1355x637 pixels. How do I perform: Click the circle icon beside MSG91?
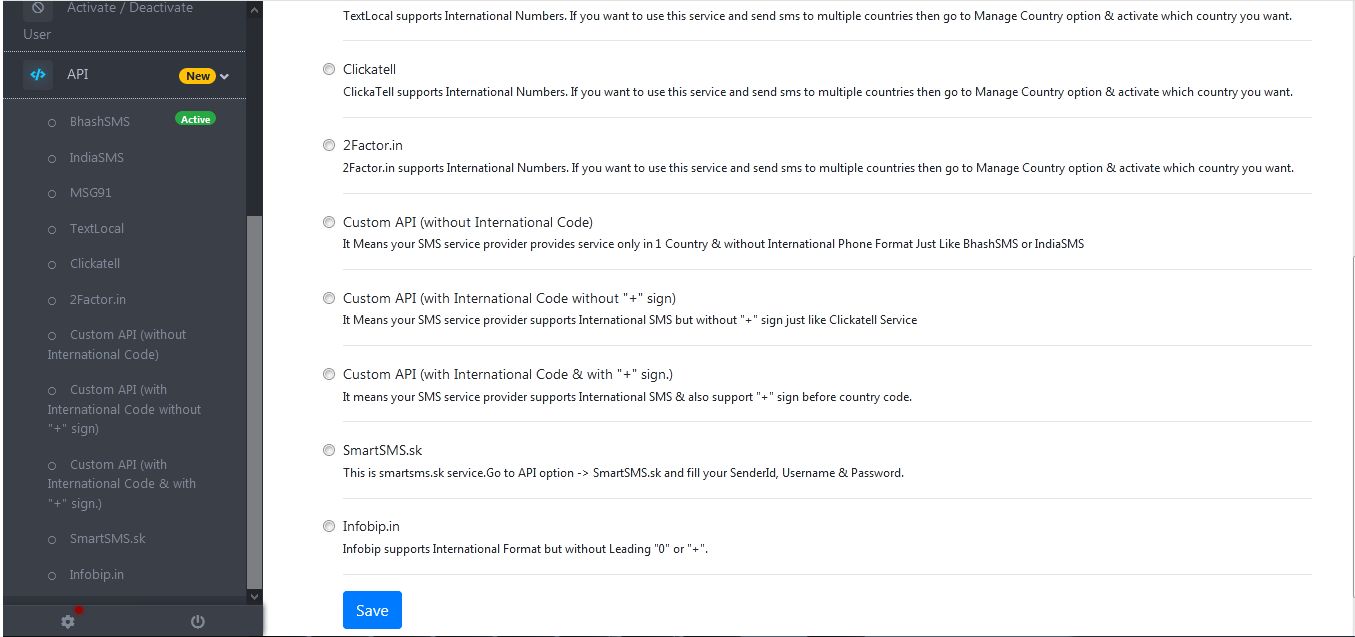52,192
